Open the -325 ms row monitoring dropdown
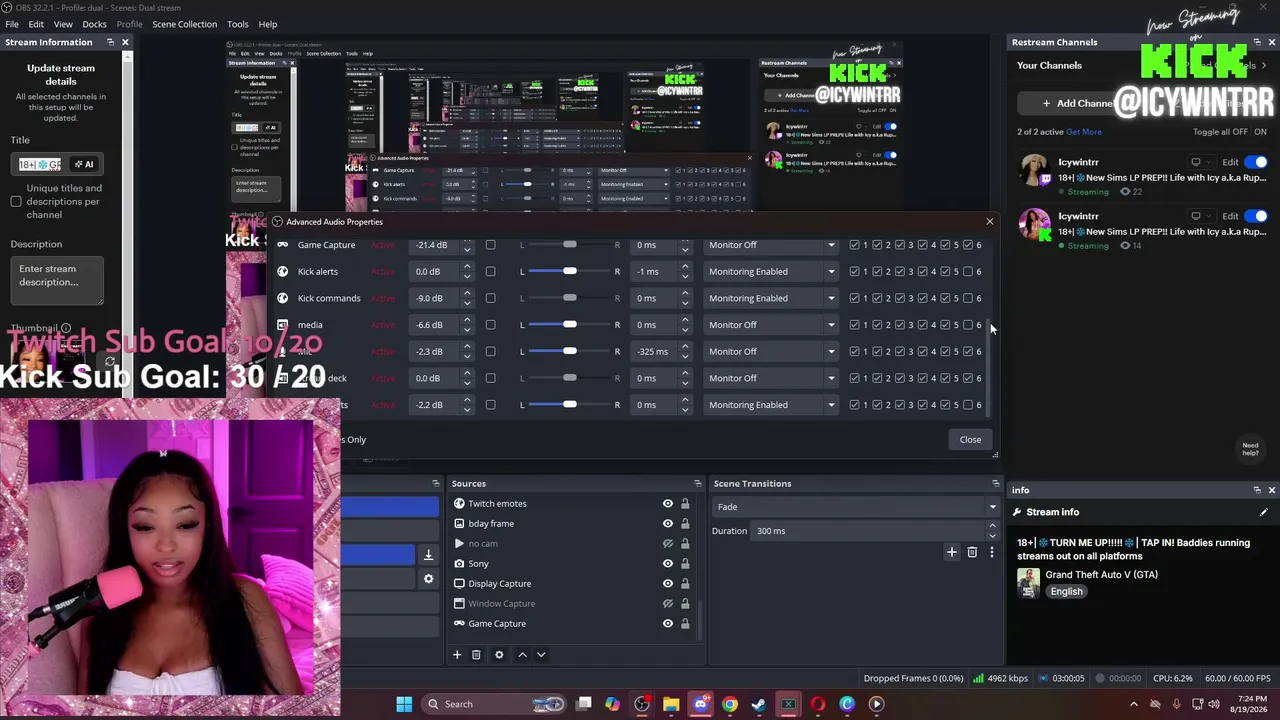 point(770,352)
